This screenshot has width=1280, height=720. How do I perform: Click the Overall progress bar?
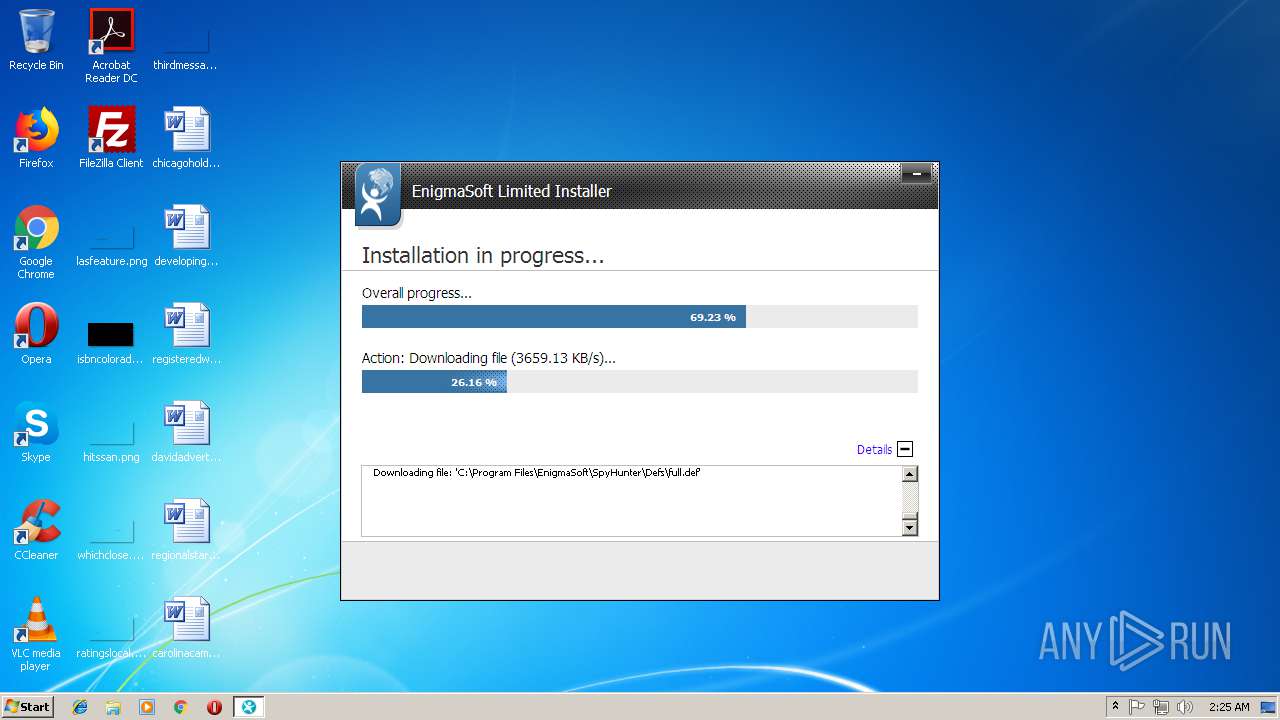(x=640, y=317)
